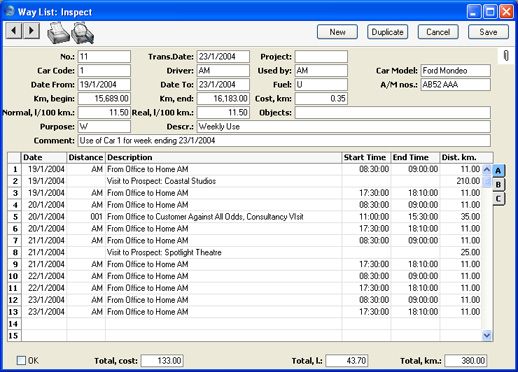Click the Total, km field
The image size is (518, 372).
coord(466,360)
